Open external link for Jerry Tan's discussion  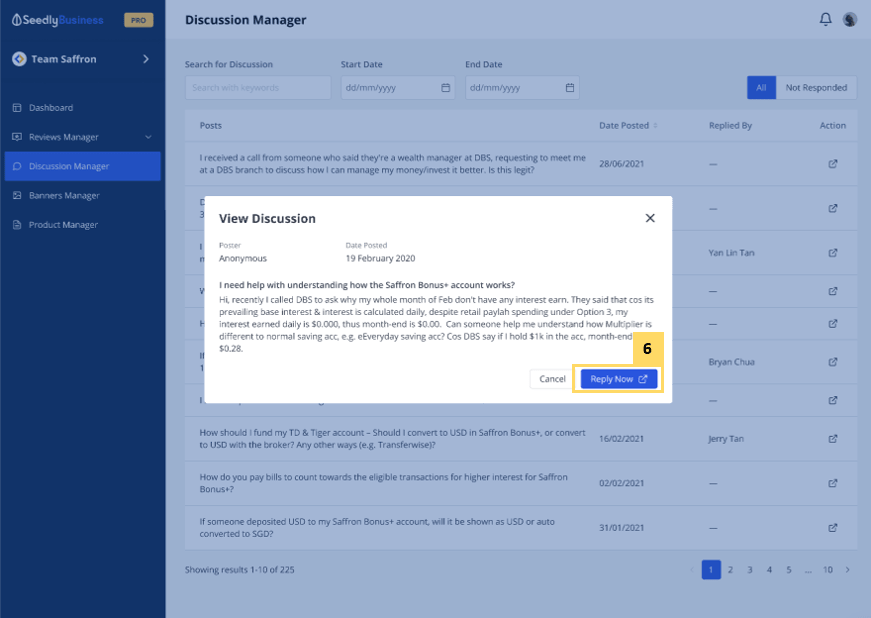pyautogui.click(x=833, y=438)
